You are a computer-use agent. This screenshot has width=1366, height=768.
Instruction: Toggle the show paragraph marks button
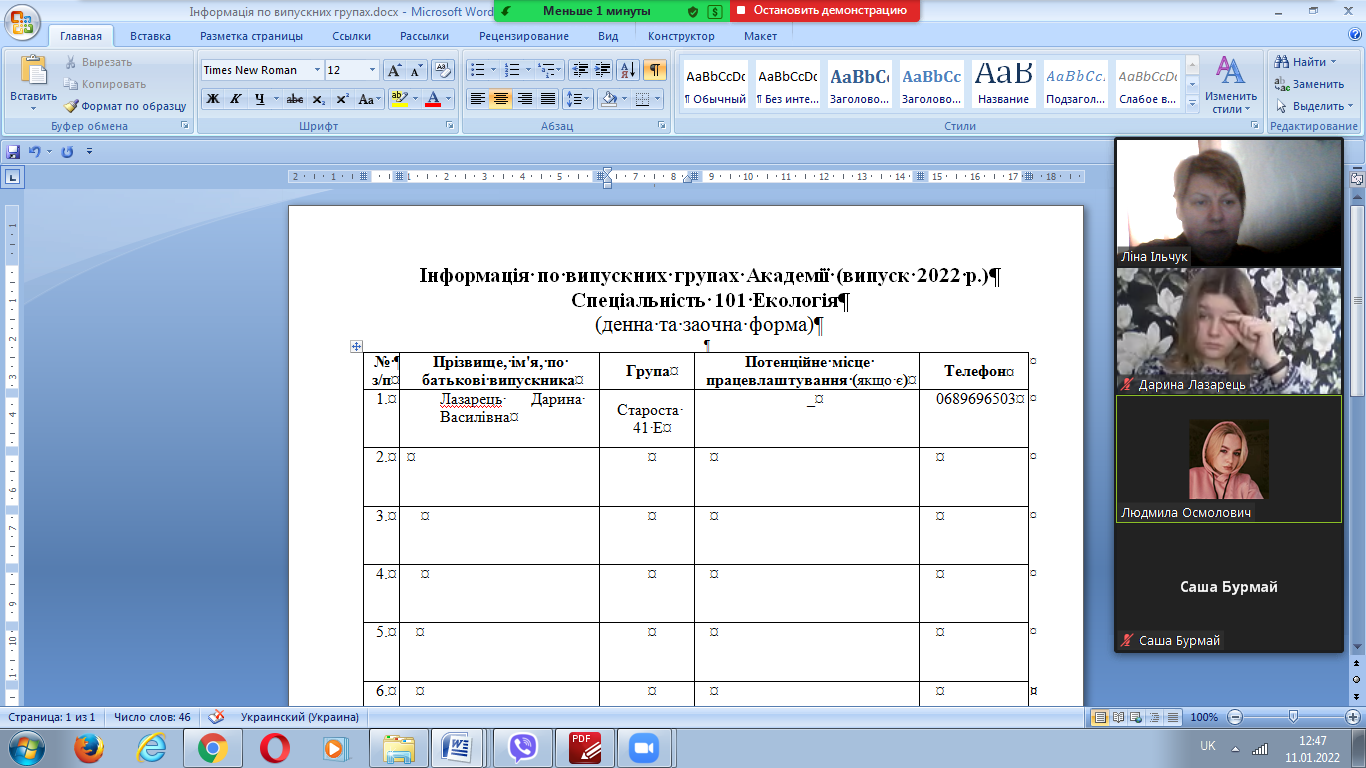coord(654,70)
